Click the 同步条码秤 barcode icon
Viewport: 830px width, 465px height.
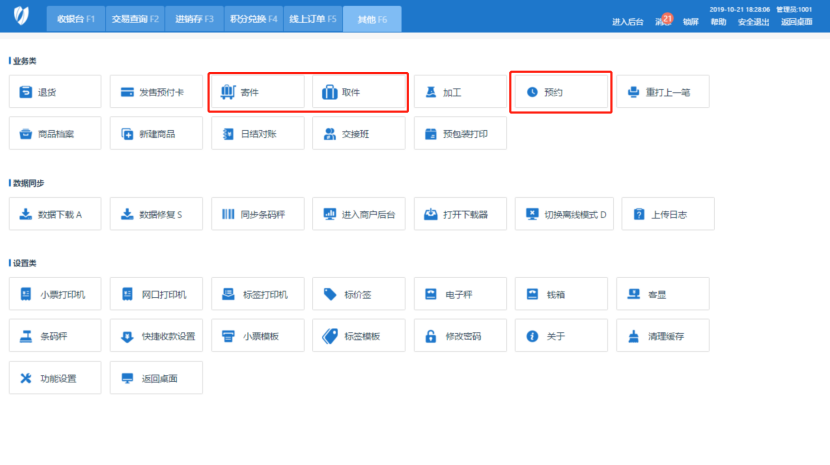228,214
